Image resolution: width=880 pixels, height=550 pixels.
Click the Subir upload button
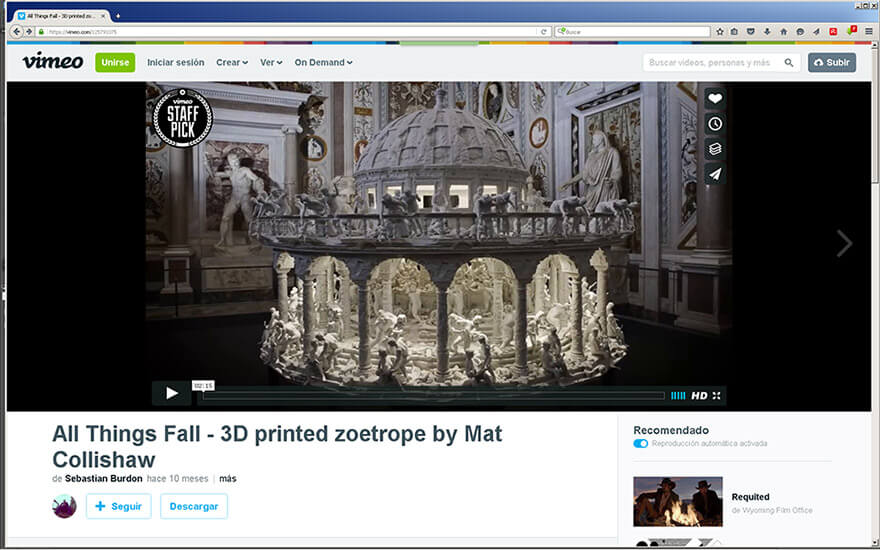(x=832, y=62)
